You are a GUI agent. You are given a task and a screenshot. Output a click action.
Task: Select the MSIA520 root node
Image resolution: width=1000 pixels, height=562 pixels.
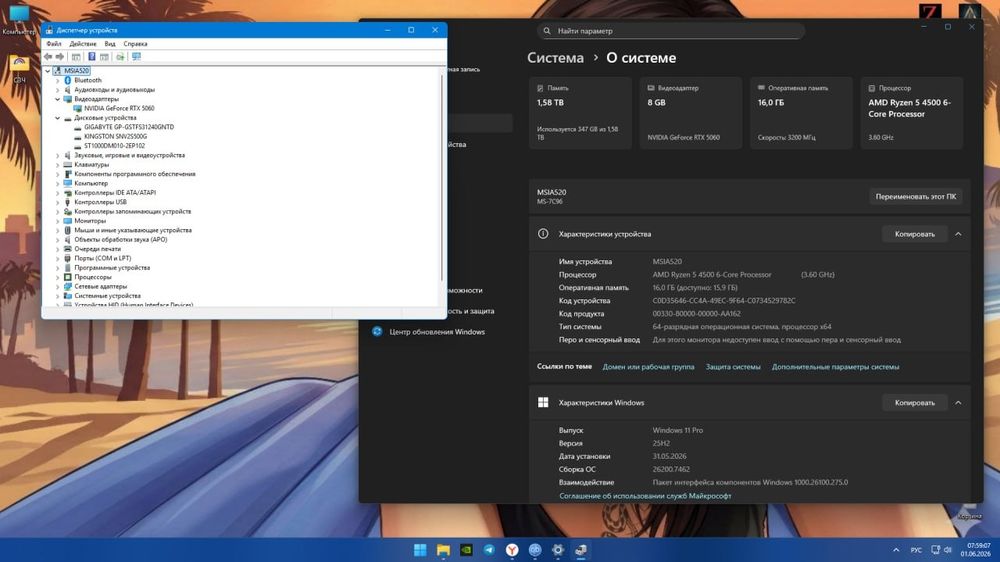click(x=76, y=71)
